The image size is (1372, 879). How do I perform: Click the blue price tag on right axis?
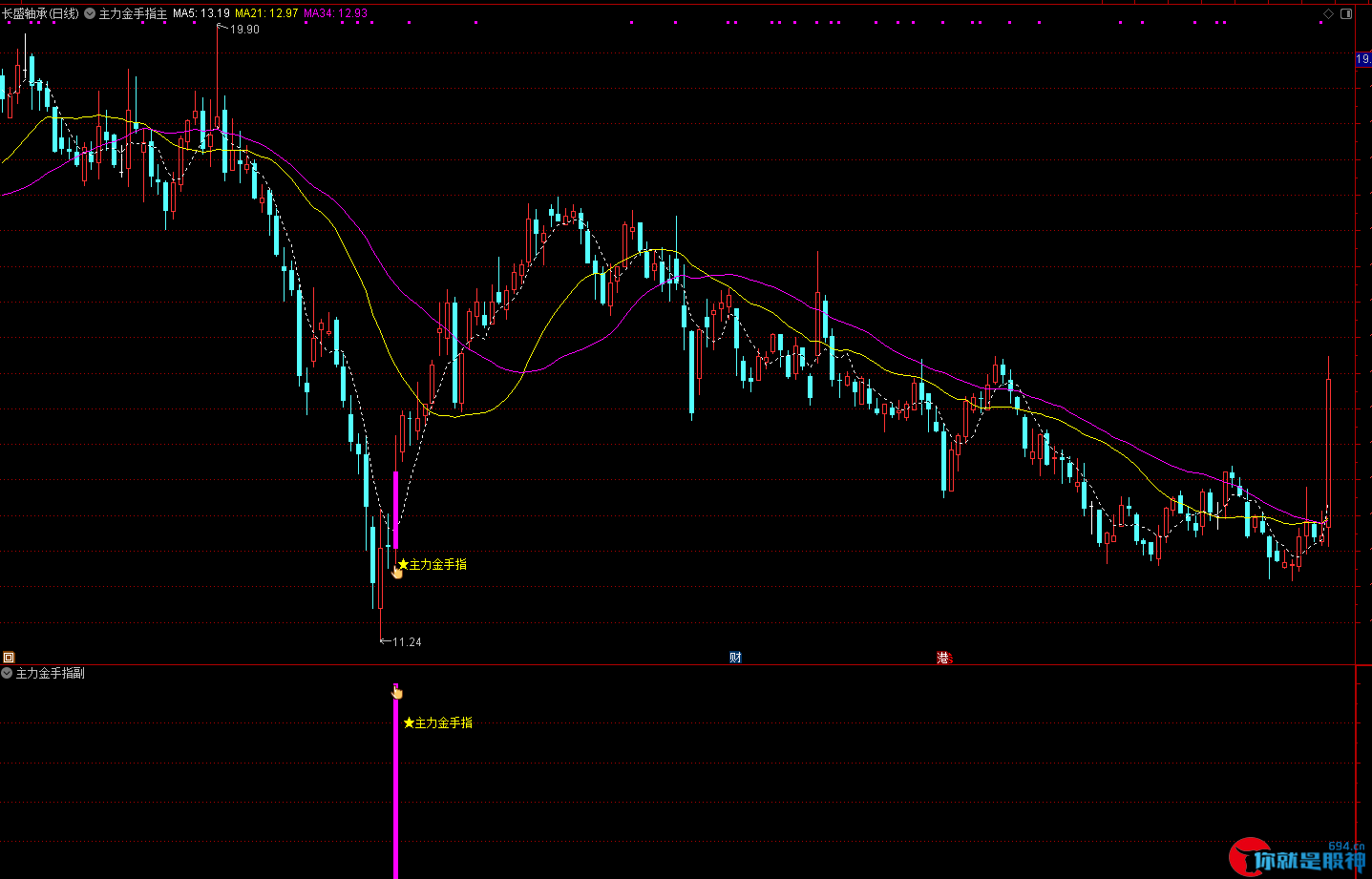(1363, 59)
